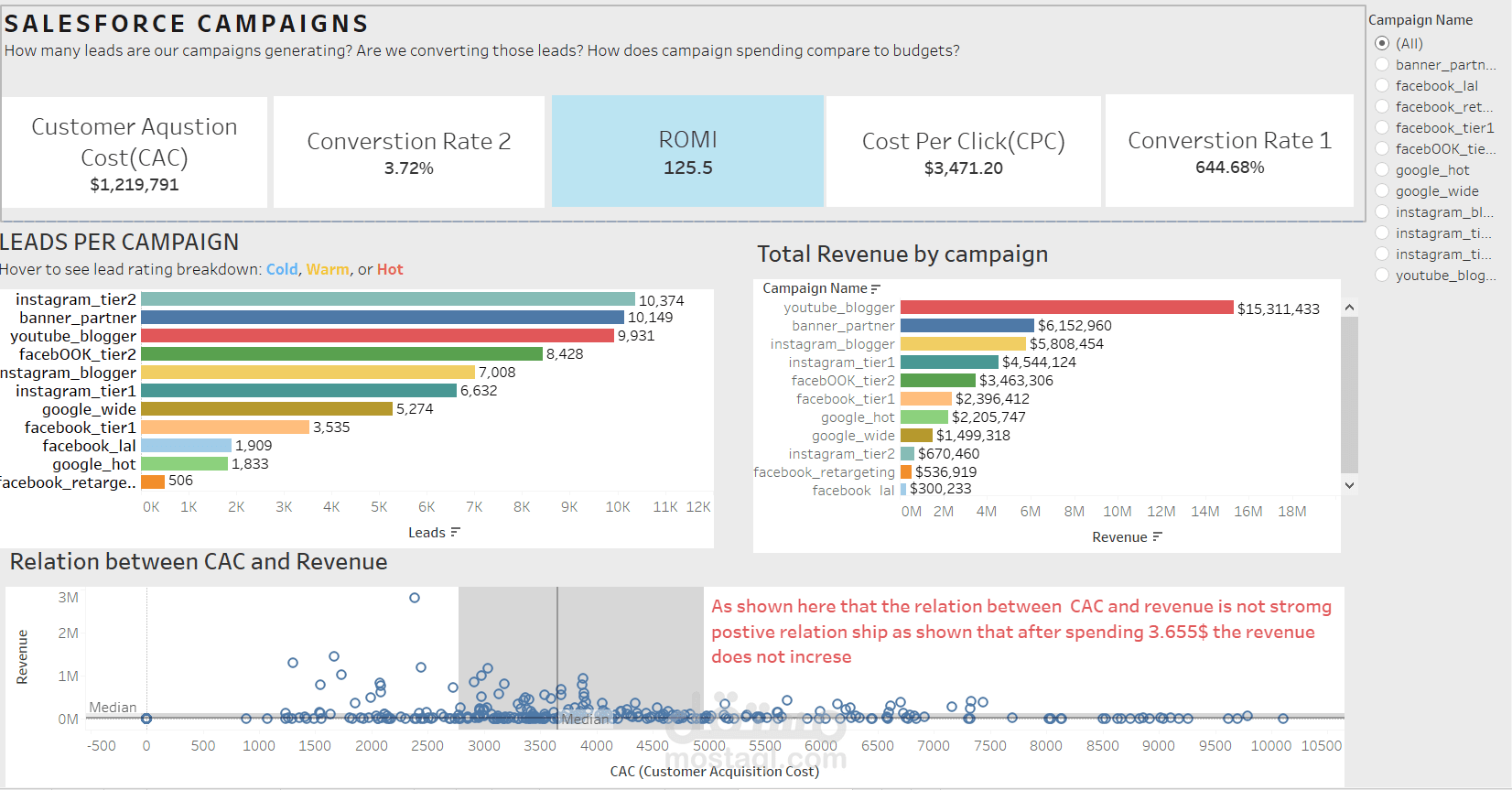Select the highlighted ROMI card
The height and width of the screenshot is (790, 1512).
pos(688,152)
